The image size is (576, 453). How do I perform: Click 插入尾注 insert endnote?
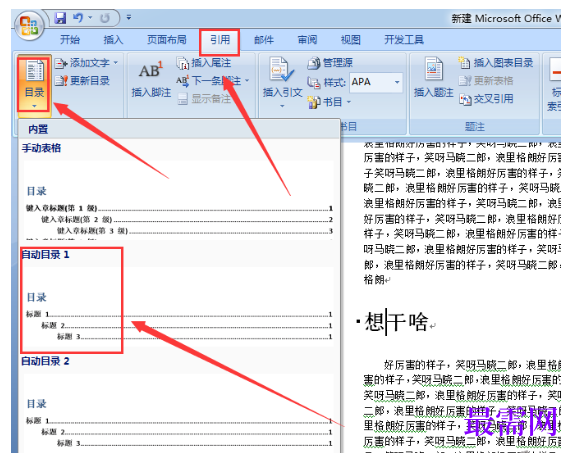pyautogui.click(x=204, y=63)
